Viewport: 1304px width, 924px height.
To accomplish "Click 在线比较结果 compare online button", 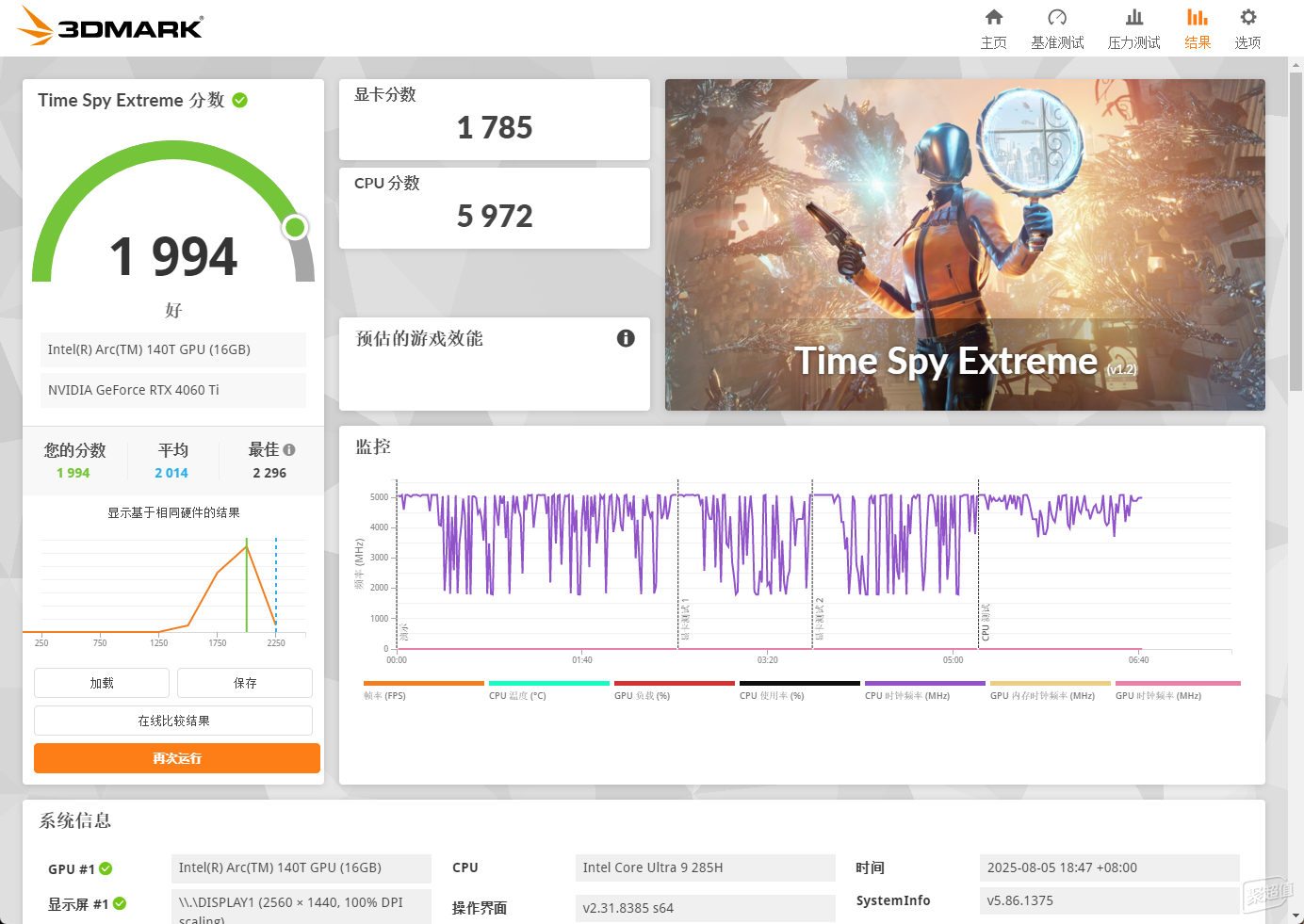I will [x=173, y=721].
